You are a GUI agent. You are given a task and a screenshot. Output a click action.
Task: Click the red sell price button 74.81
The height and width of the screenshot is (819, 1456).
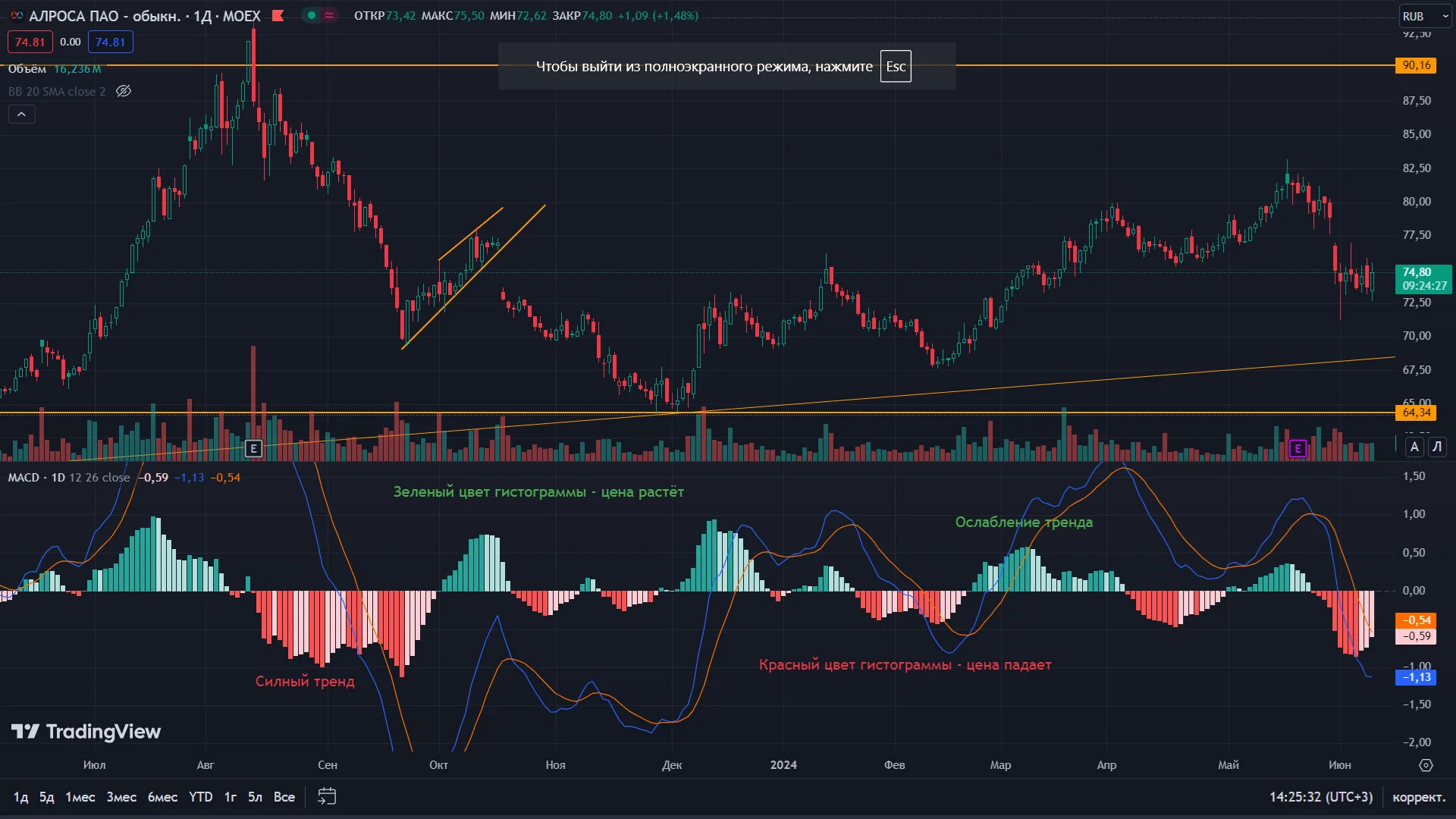tap(30, 42)
